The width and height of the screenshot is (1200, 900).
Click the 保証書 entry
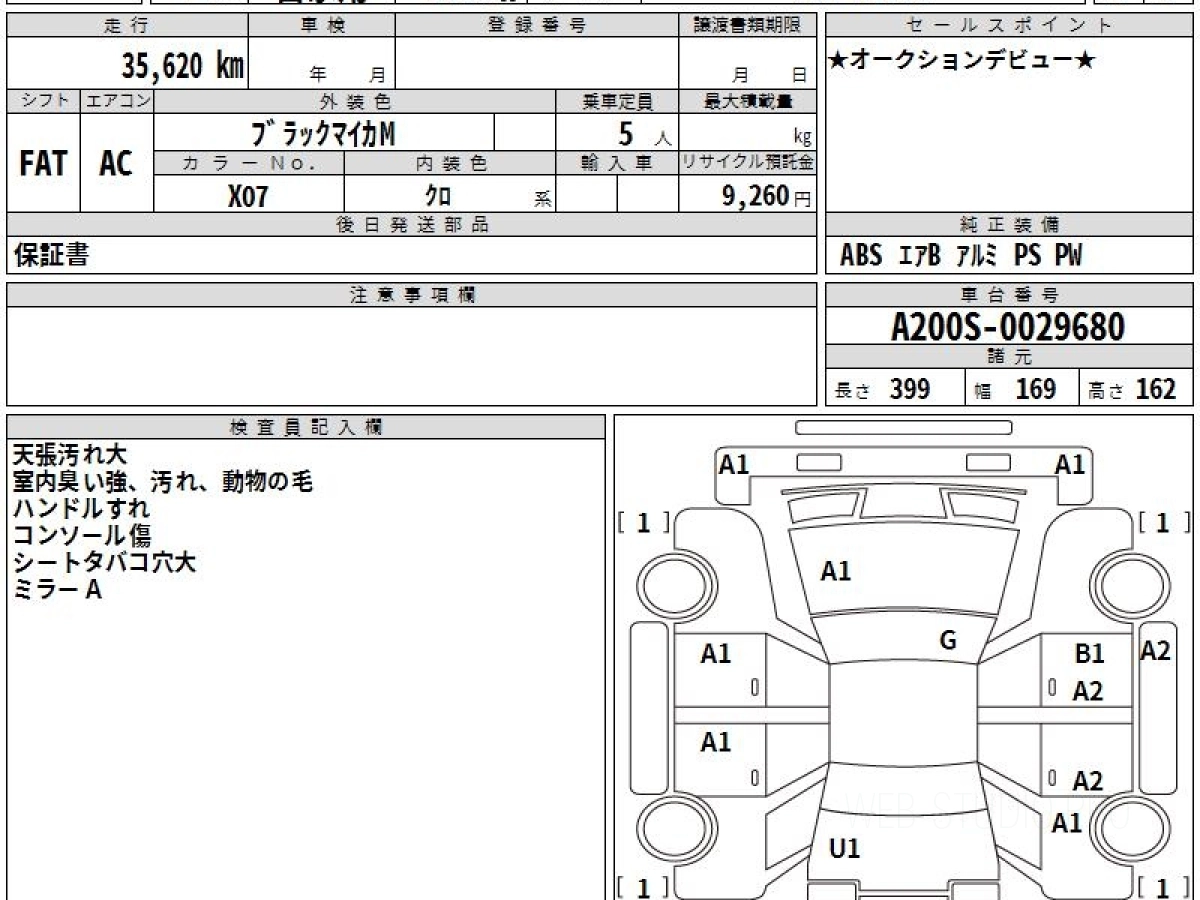click(x=51, y=256)
